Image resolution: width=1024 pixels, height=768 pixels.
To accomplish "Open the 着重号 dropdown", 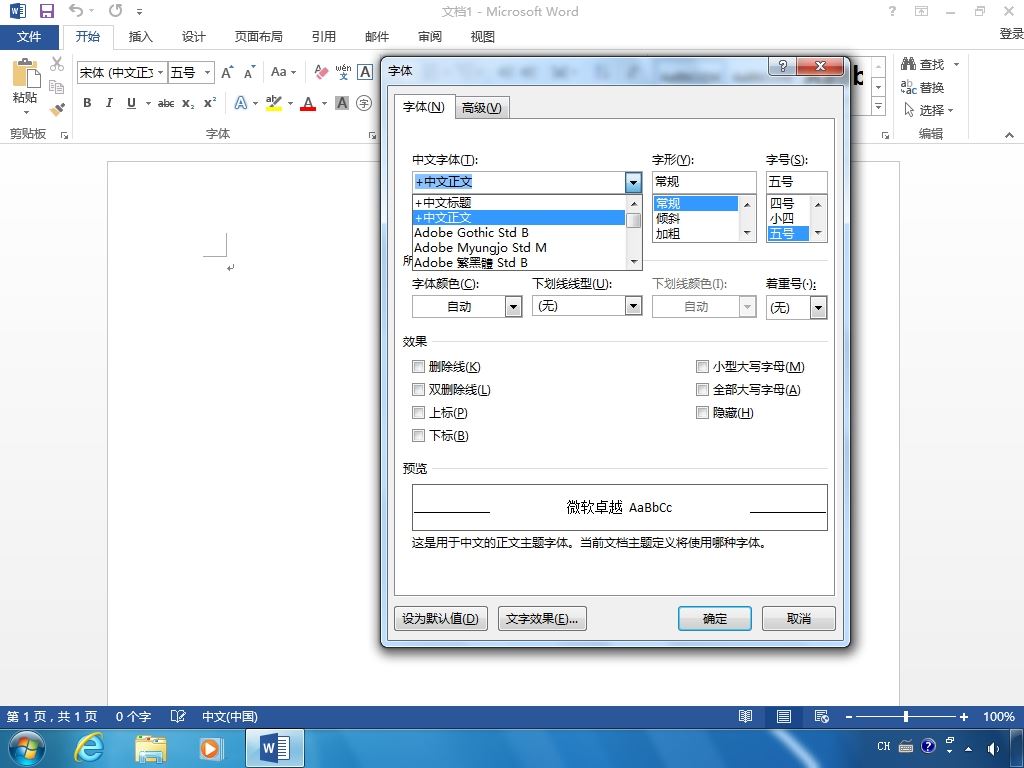I will [818, 308].
